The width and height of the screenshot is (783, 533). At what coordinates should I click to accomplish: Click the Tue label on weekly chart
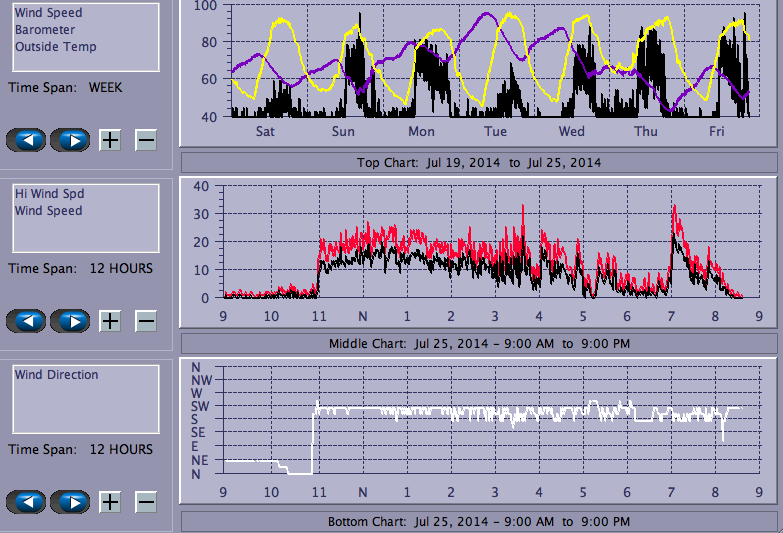tap(495, 132)
